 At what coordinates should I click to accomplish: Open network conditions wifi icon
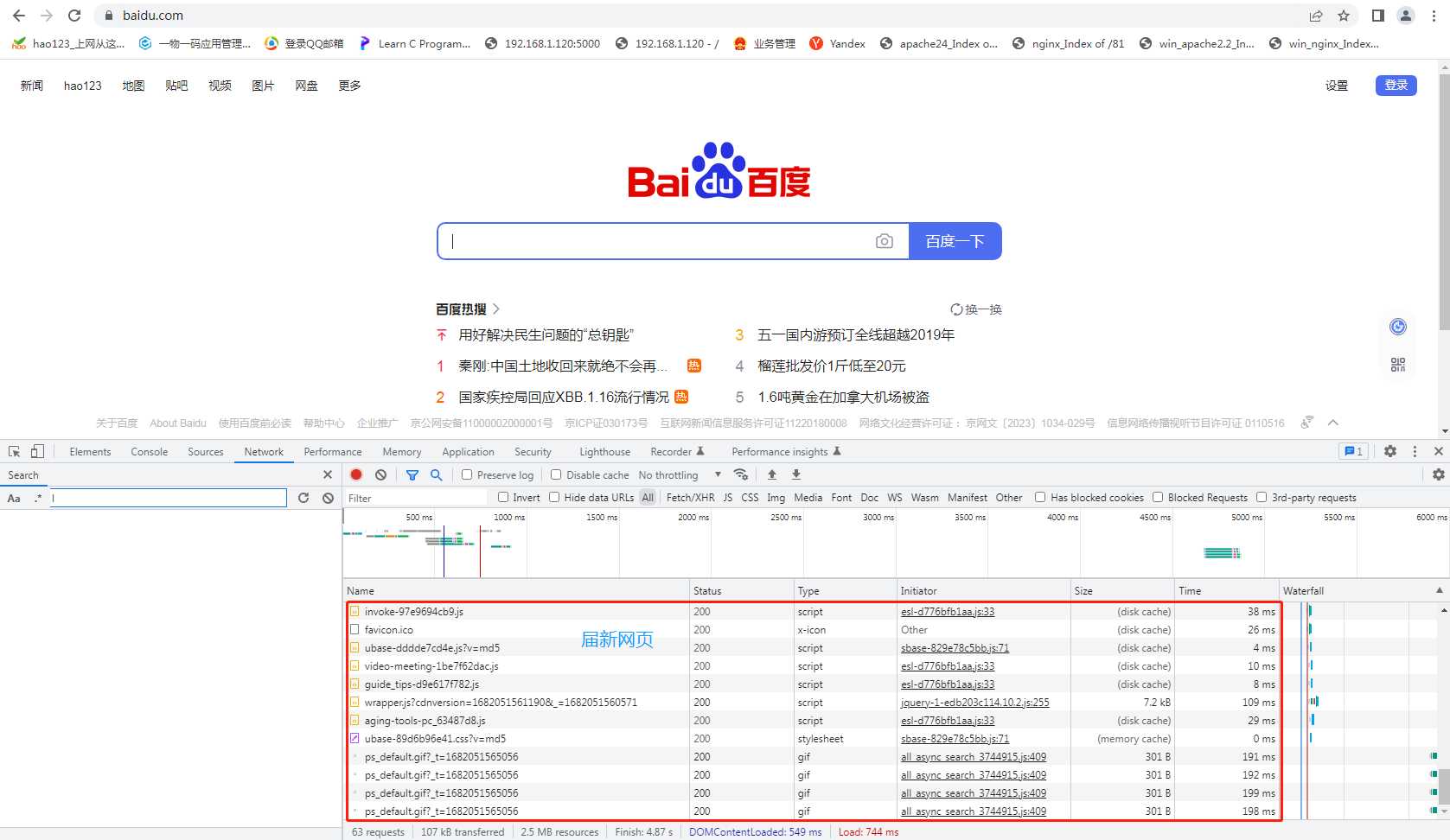(741, 474)
